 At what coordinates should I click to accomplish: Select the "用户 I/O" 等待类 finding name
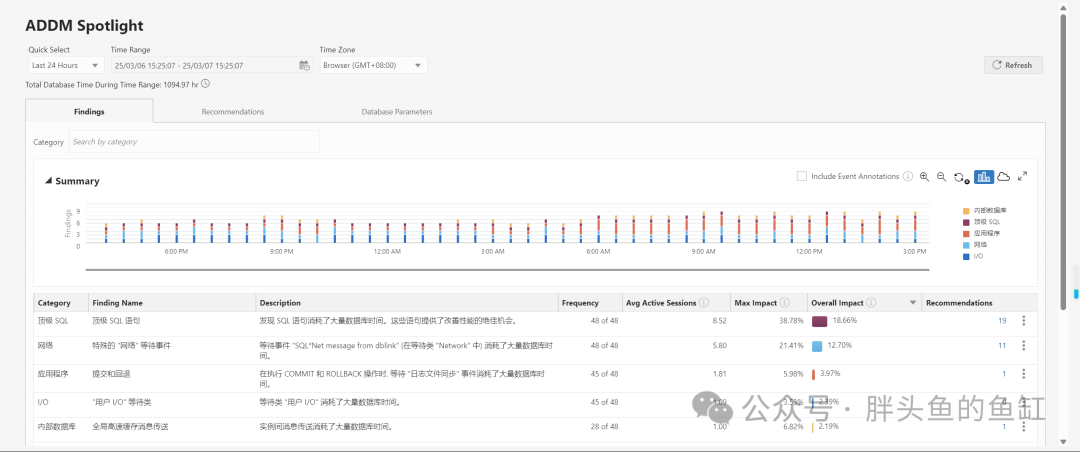122,402
